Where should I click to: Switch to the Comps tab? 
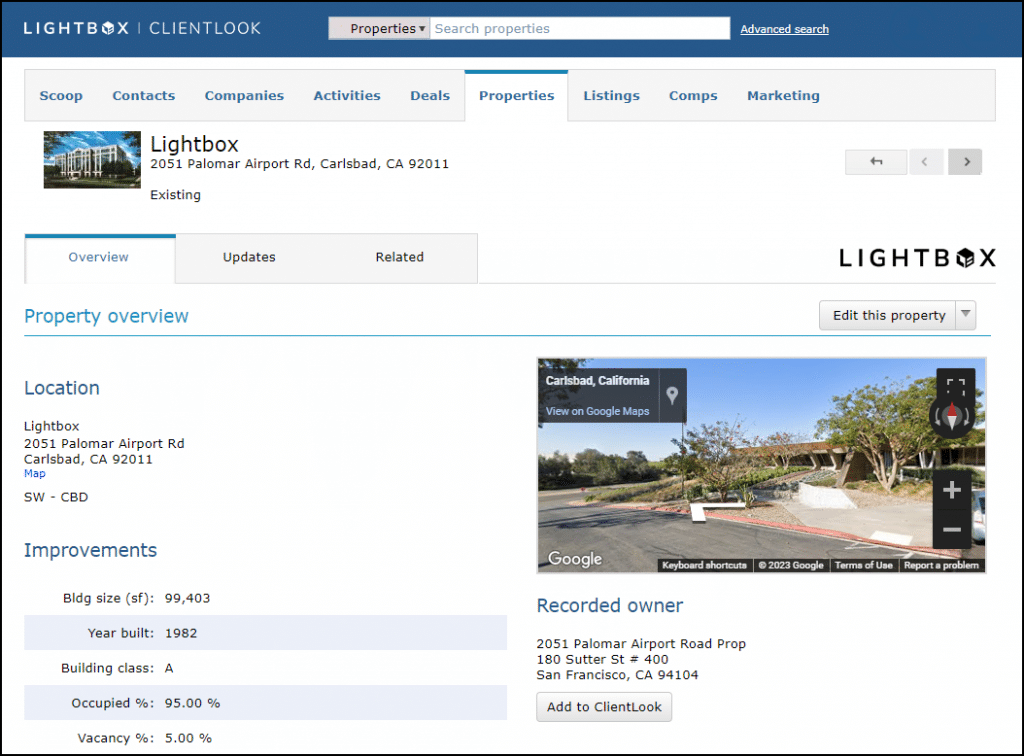point(693,95)
